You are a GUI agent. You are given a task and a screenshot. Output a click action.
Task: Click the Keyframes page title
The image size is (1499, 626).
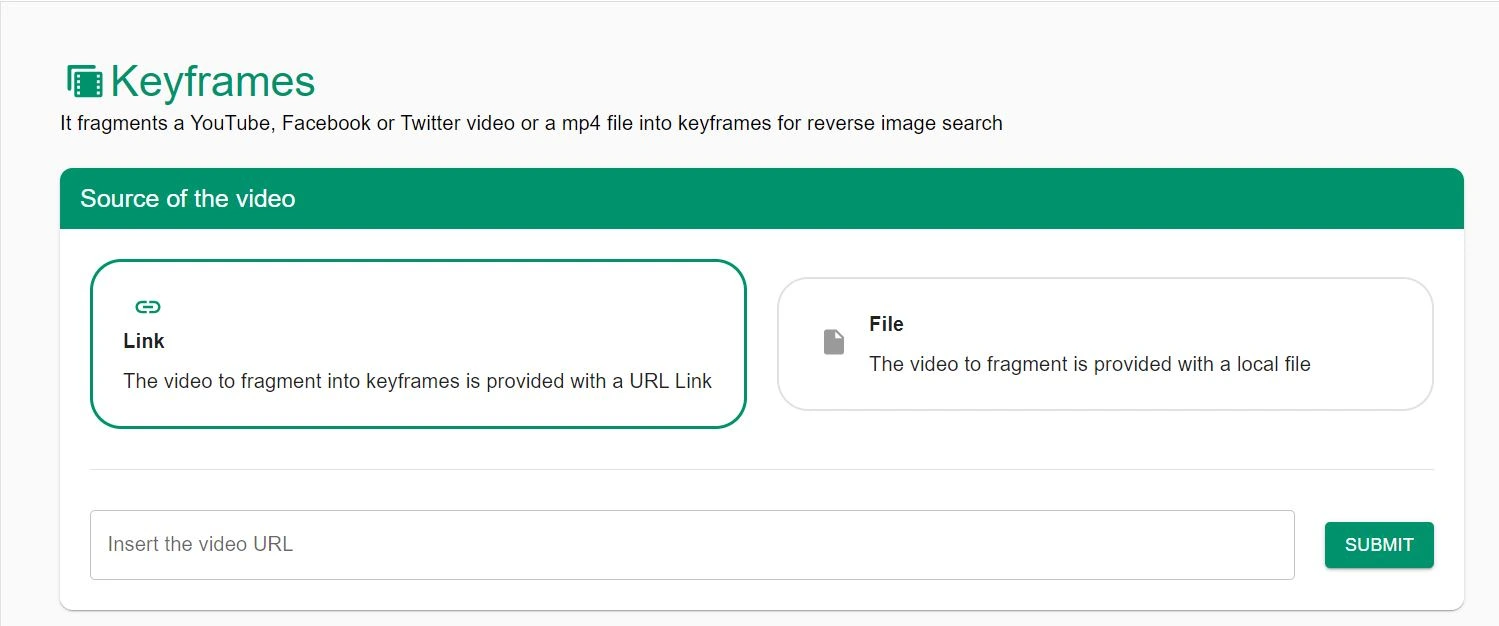point(213,82)
